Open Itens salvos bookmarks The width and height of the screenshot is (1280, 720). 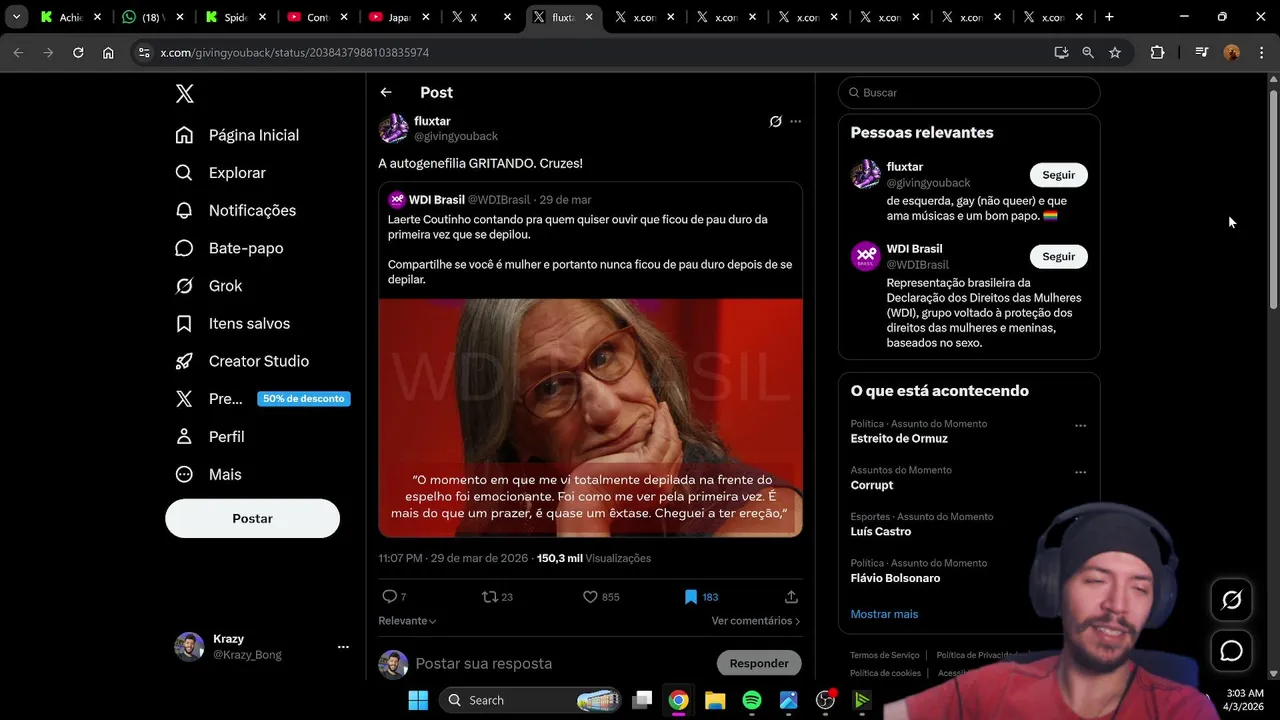232,323
